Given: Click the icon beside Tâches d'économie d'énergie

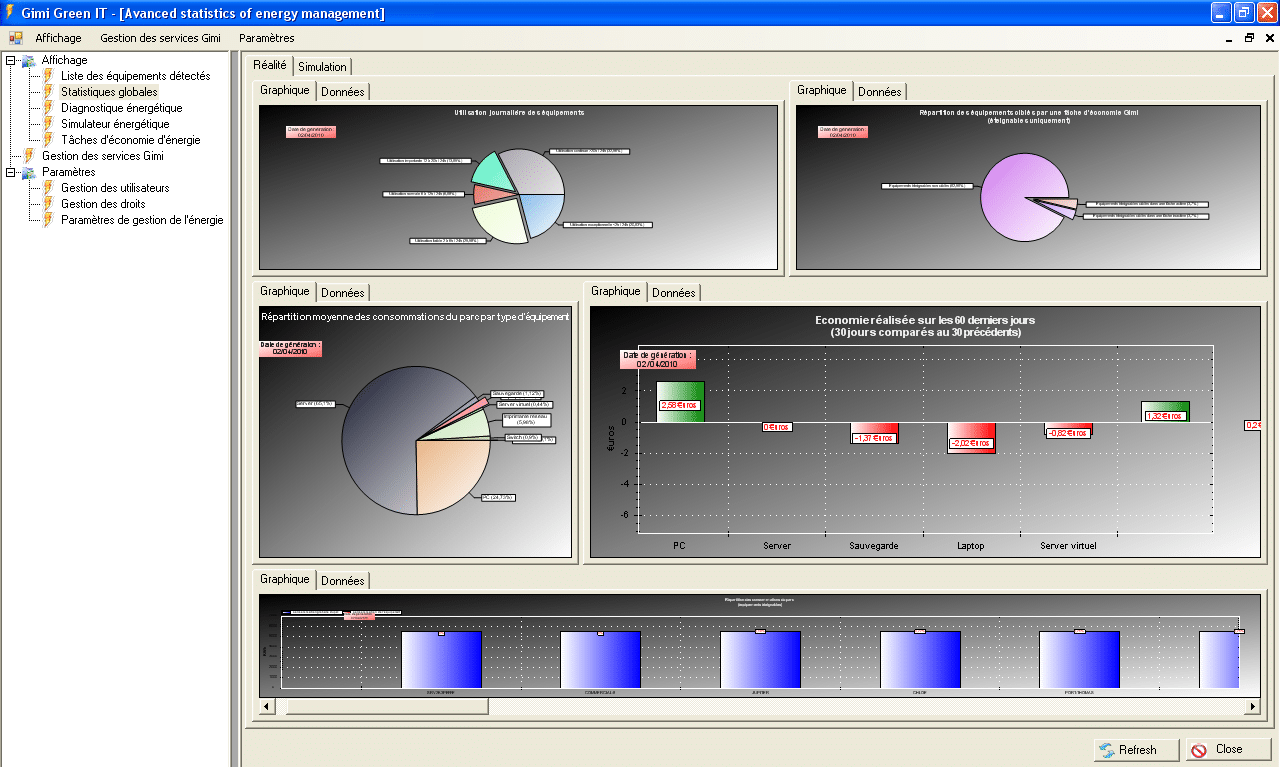Looking at the screenshot, I should [48, 140].
